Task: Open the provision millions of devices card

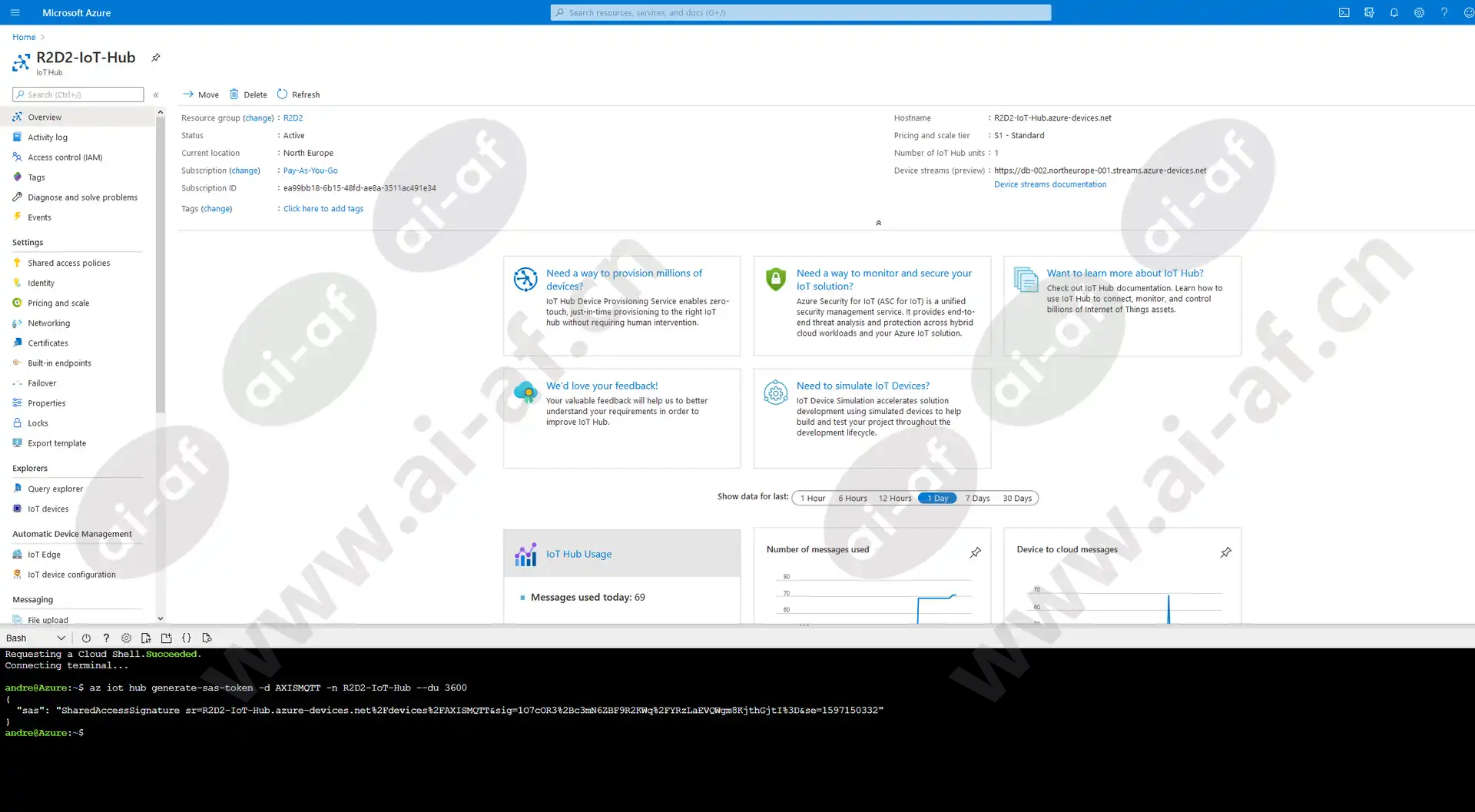Action: [621, 306]
